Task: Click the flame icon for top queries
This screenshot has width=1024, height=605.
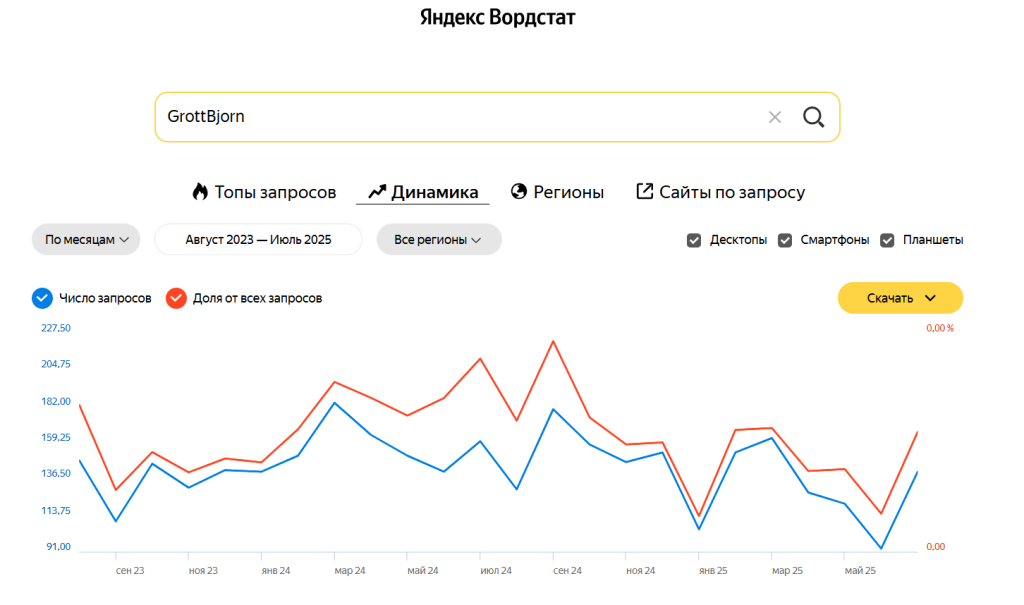Action: [x=200, y=192]
